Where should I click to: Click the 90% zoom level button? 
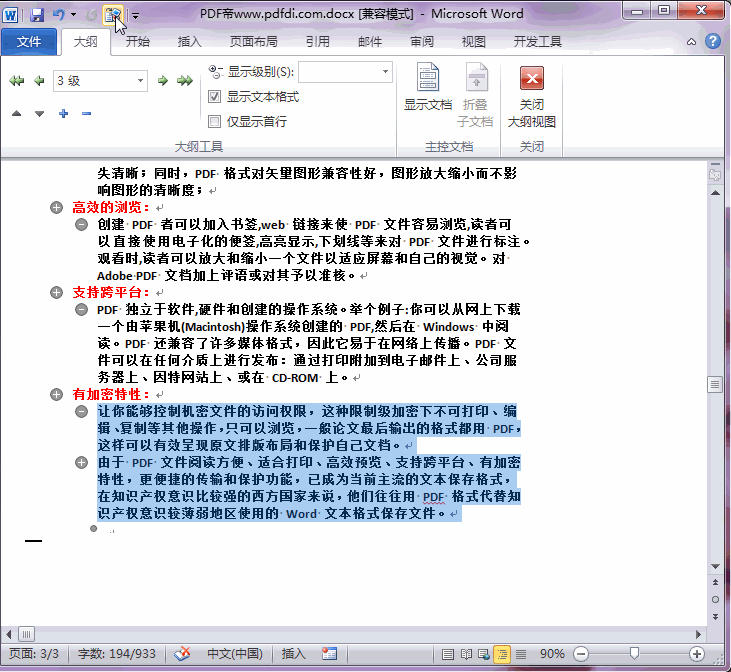coord(552,654)
